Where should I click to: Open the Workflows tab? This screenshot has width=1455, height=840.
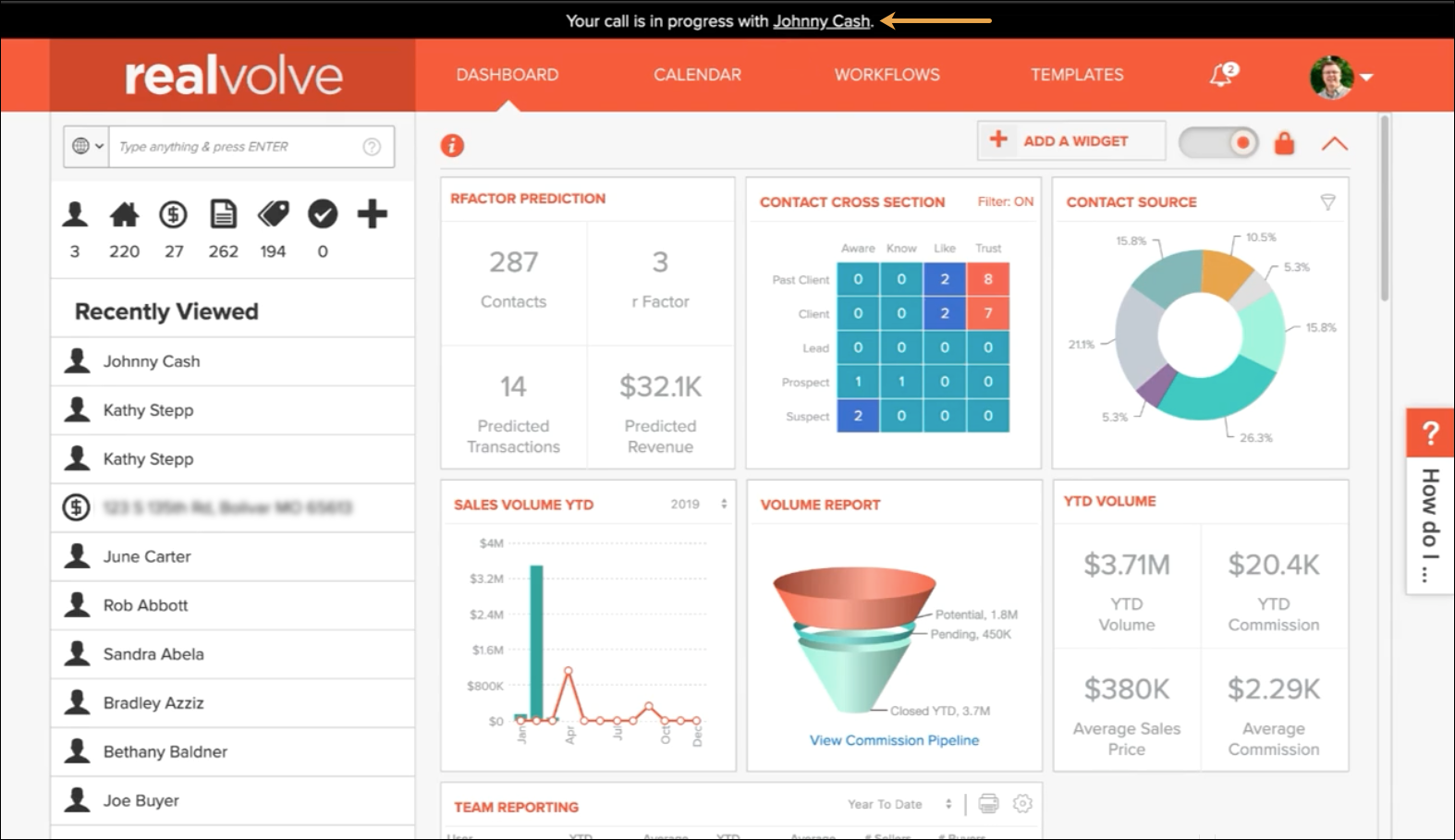tap(886, 75)
